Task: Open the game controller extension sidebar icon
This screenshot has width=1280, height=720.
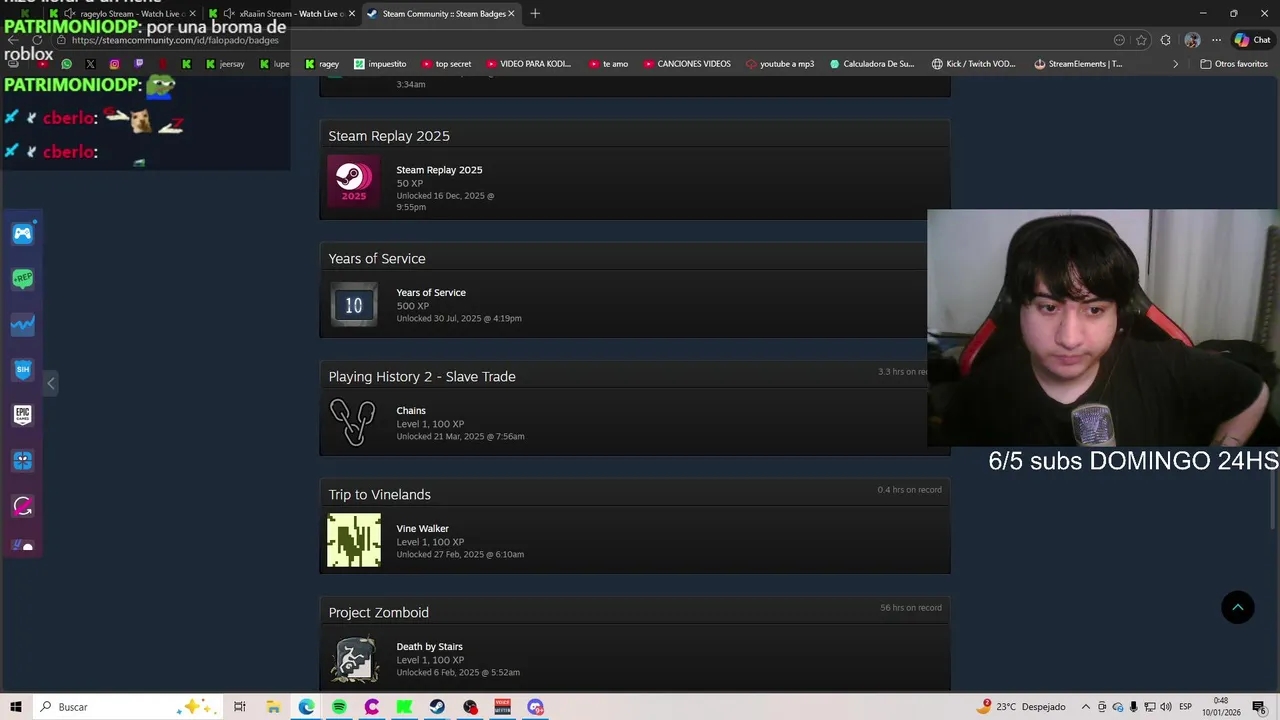Action: pos(23,234)
